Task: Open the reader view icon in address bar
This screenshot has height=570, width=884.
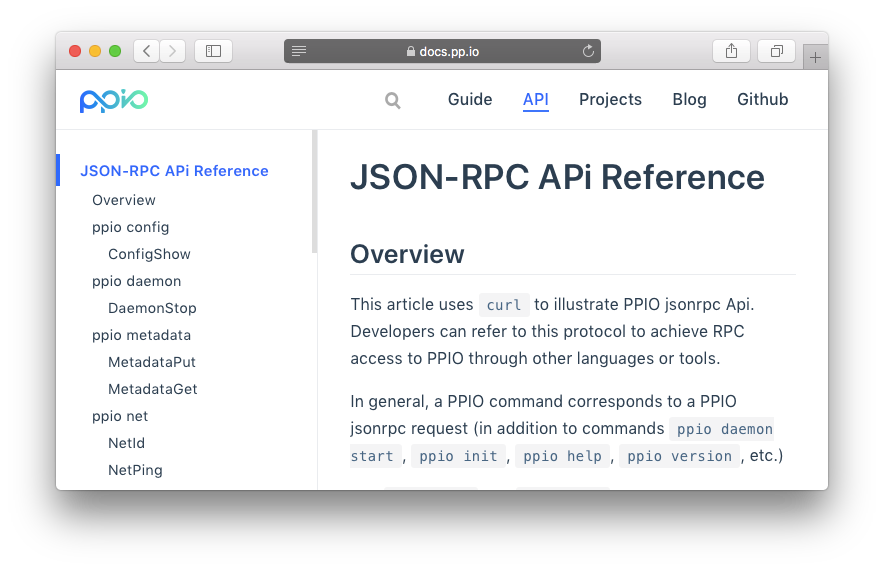Action: 299,51
